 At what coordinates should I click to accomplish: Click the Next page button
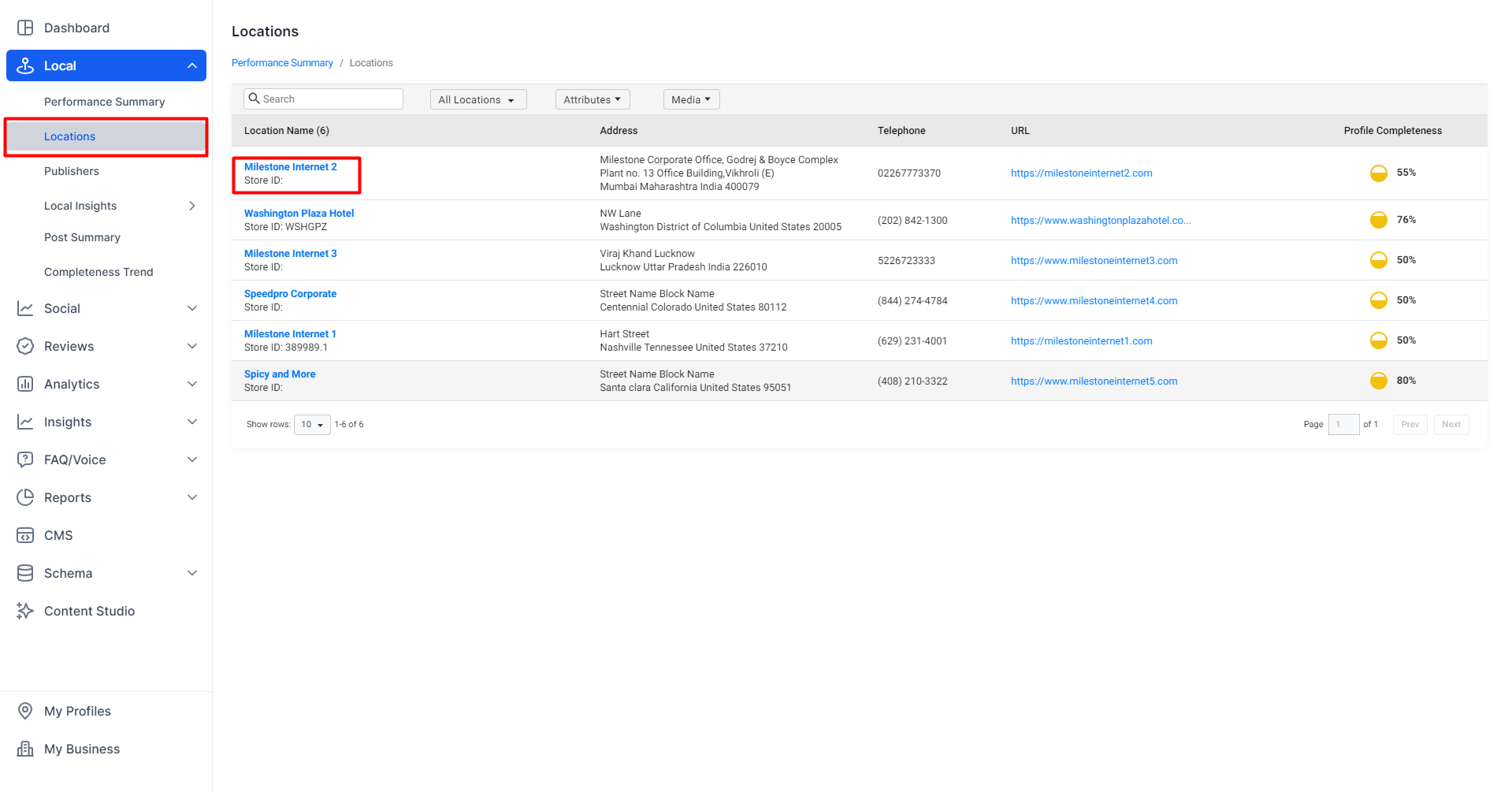pyautogui.click(x=1451, y=424)
